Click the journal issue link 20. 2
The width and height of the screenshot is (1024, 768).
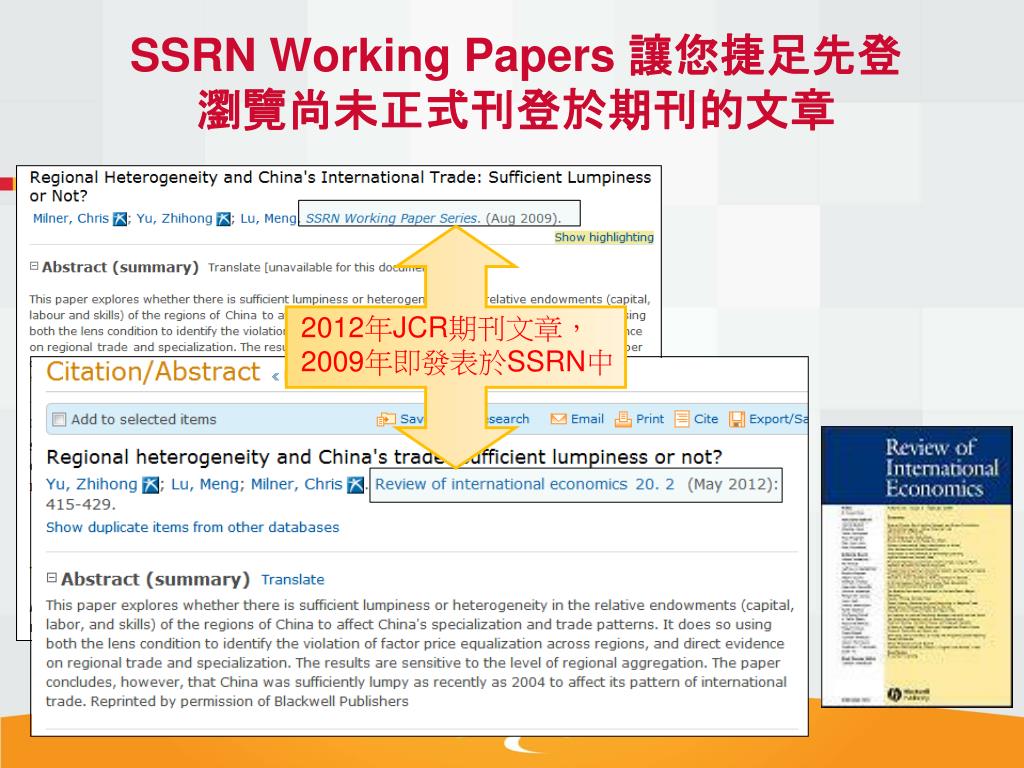pos(655,484)
